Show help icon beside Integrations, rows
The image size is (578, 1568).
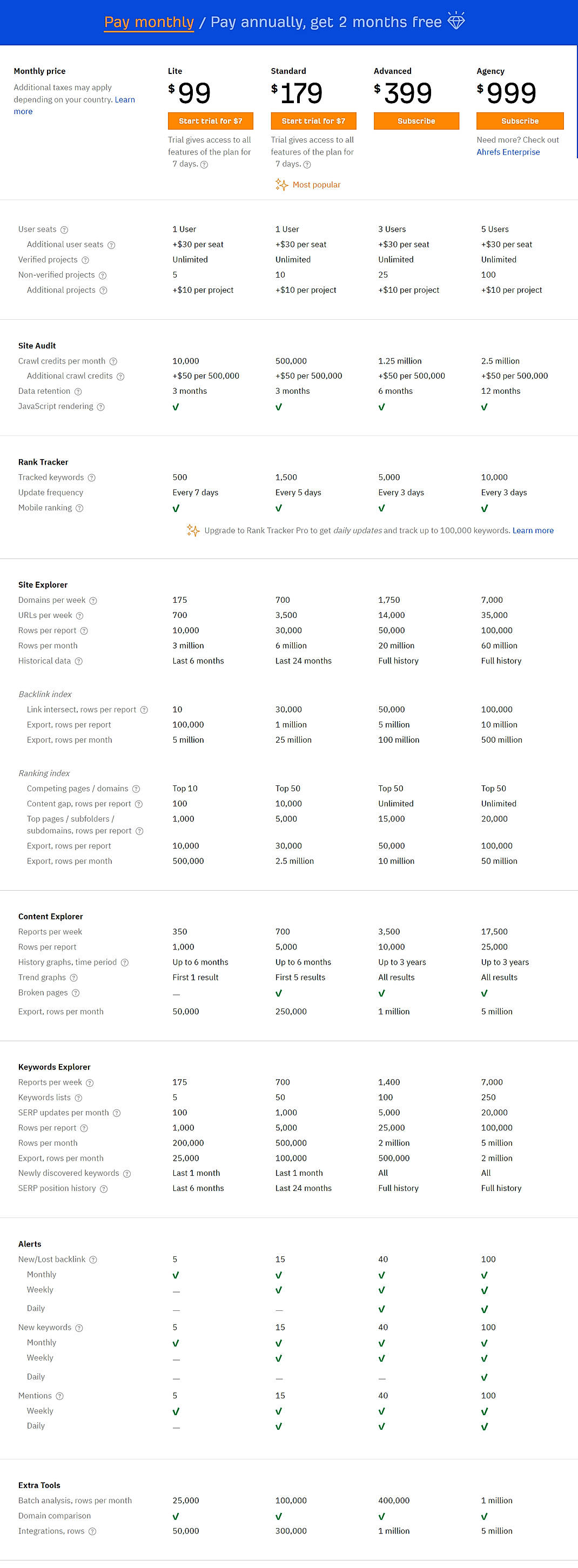(x=92, y=1531)
